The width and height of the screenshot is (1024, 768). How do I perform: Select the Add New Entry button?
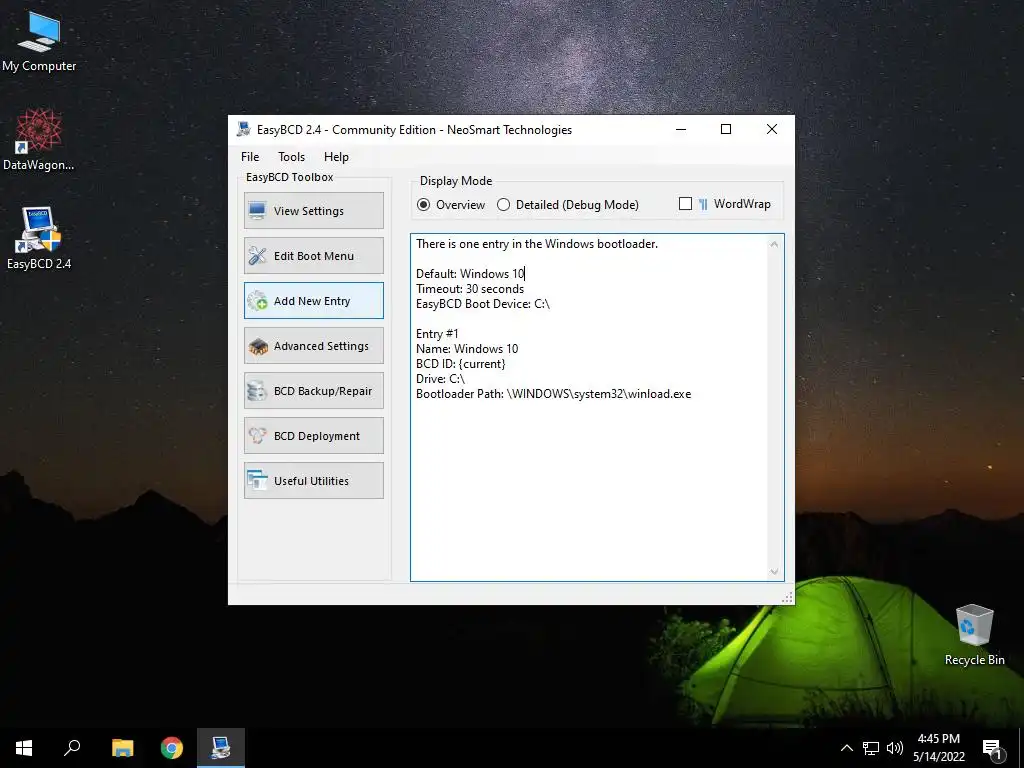pyautogui.click(x=313, y=300)
